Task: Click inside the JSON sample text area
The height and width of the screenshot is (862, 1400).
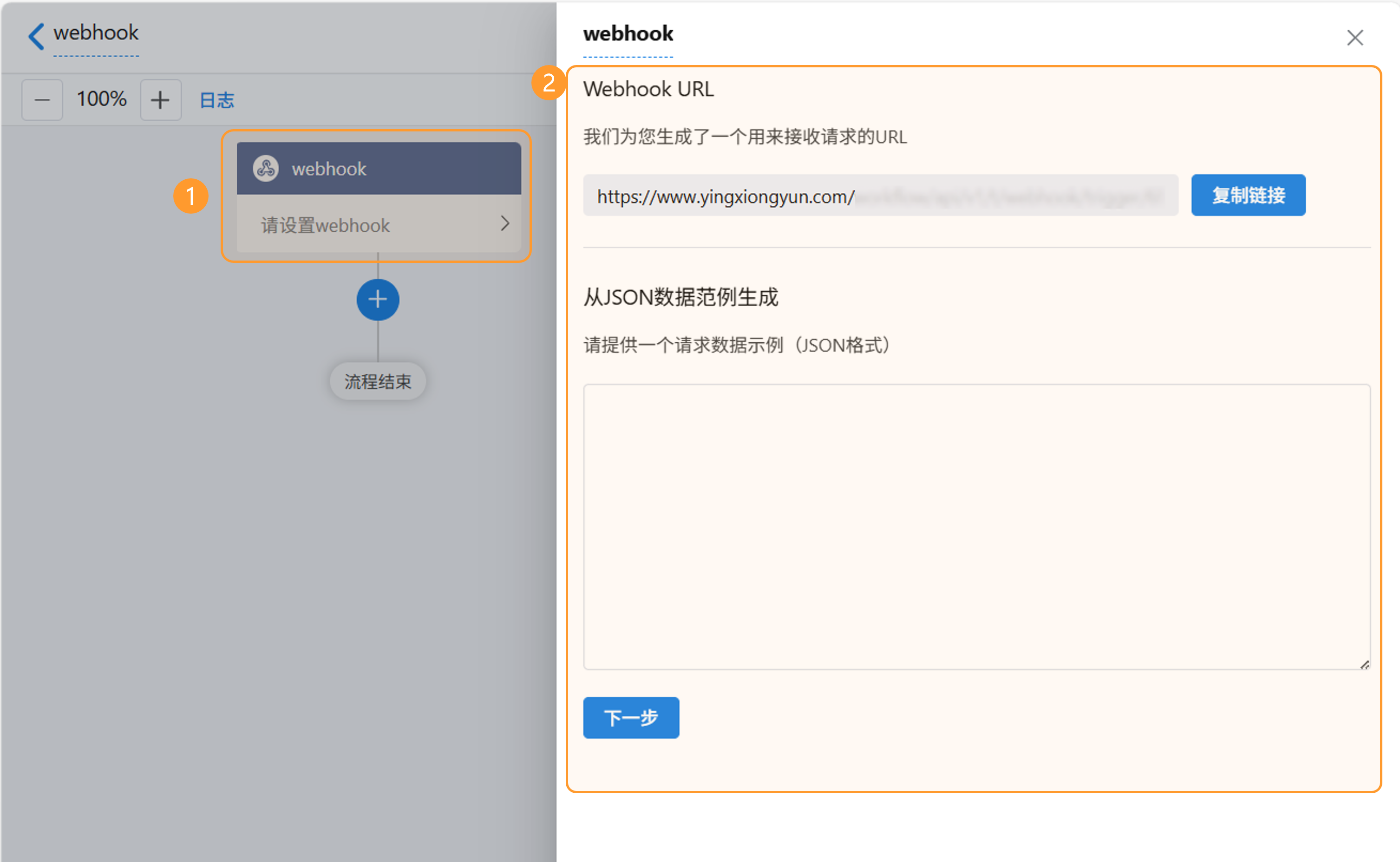Action: 976,527
